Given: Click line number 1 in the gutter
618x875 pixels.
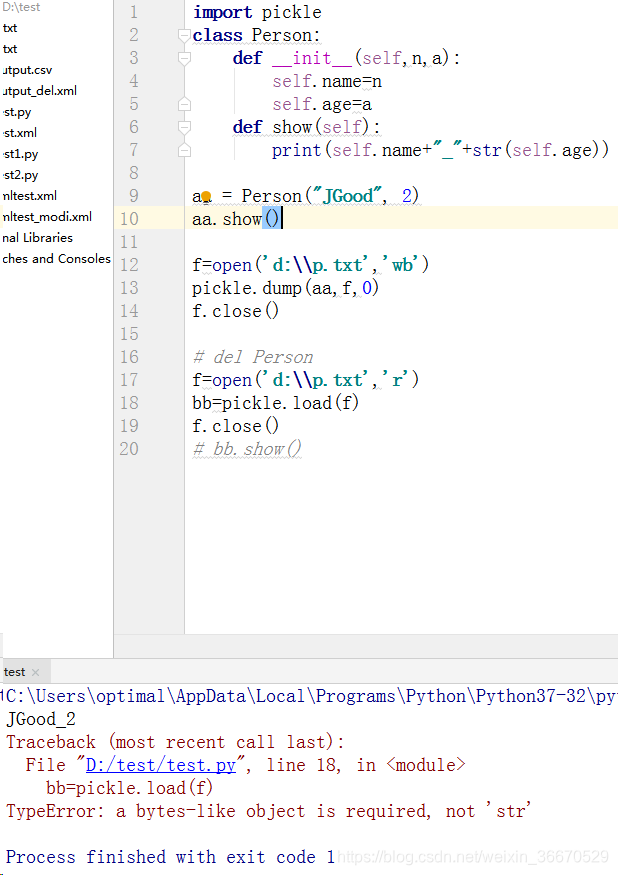Looking at the screenshot, I should pos(133,12).
